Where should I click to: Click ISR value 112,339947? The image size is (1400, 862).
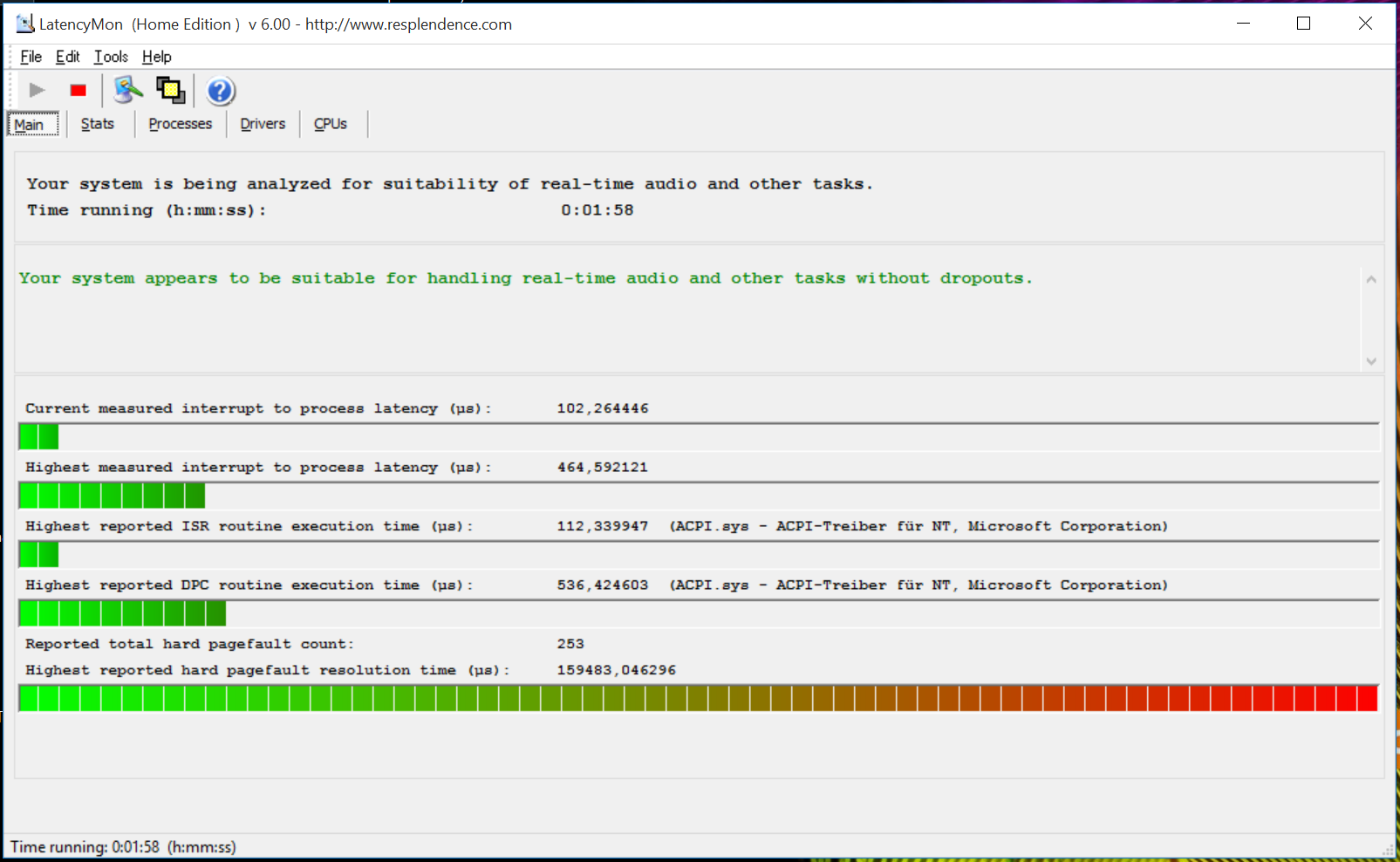tap(603, 526)
